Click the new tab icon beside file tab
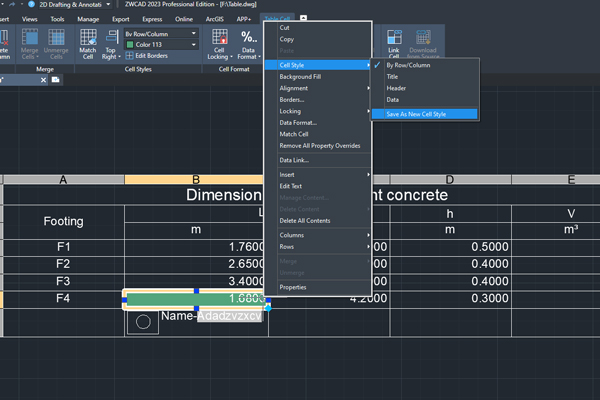The height and width of the screenshot is (400, 600). click(55, 80)
